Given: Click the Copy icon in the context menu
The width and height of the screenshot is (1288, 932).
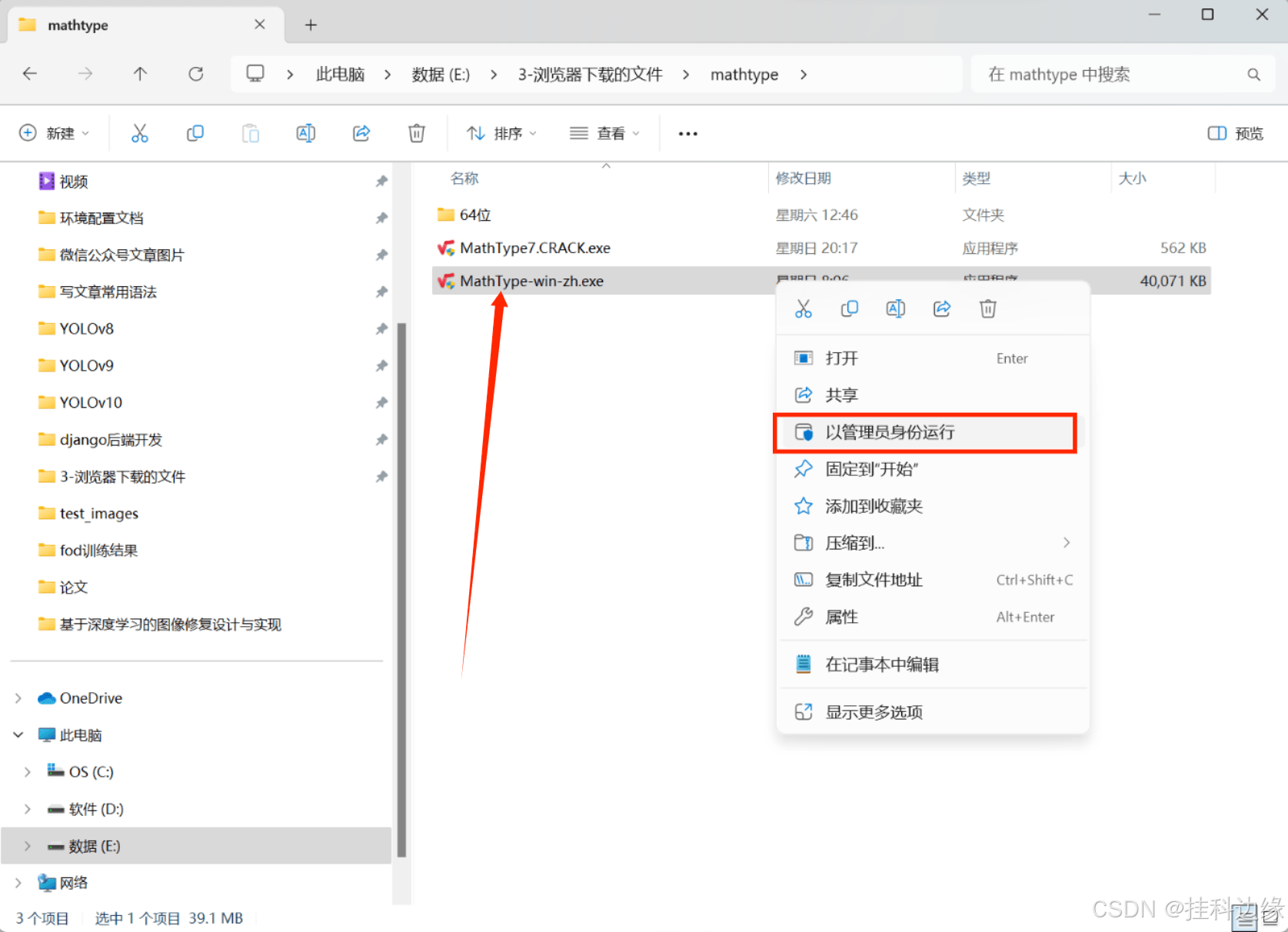Looking at the screenshot, I should [850, 308].
